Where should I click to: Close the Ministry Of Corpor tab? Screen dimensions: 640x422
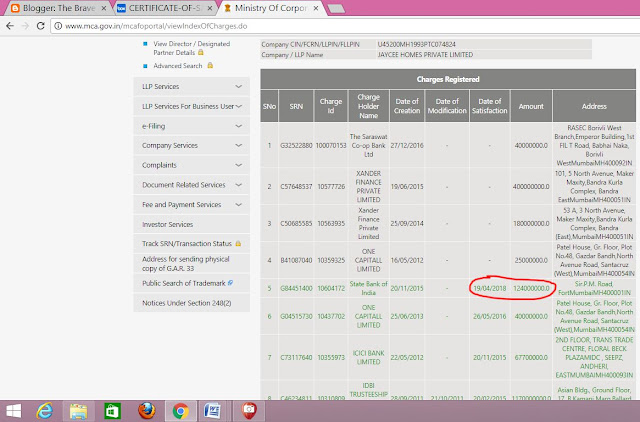[x=316, y=8]
